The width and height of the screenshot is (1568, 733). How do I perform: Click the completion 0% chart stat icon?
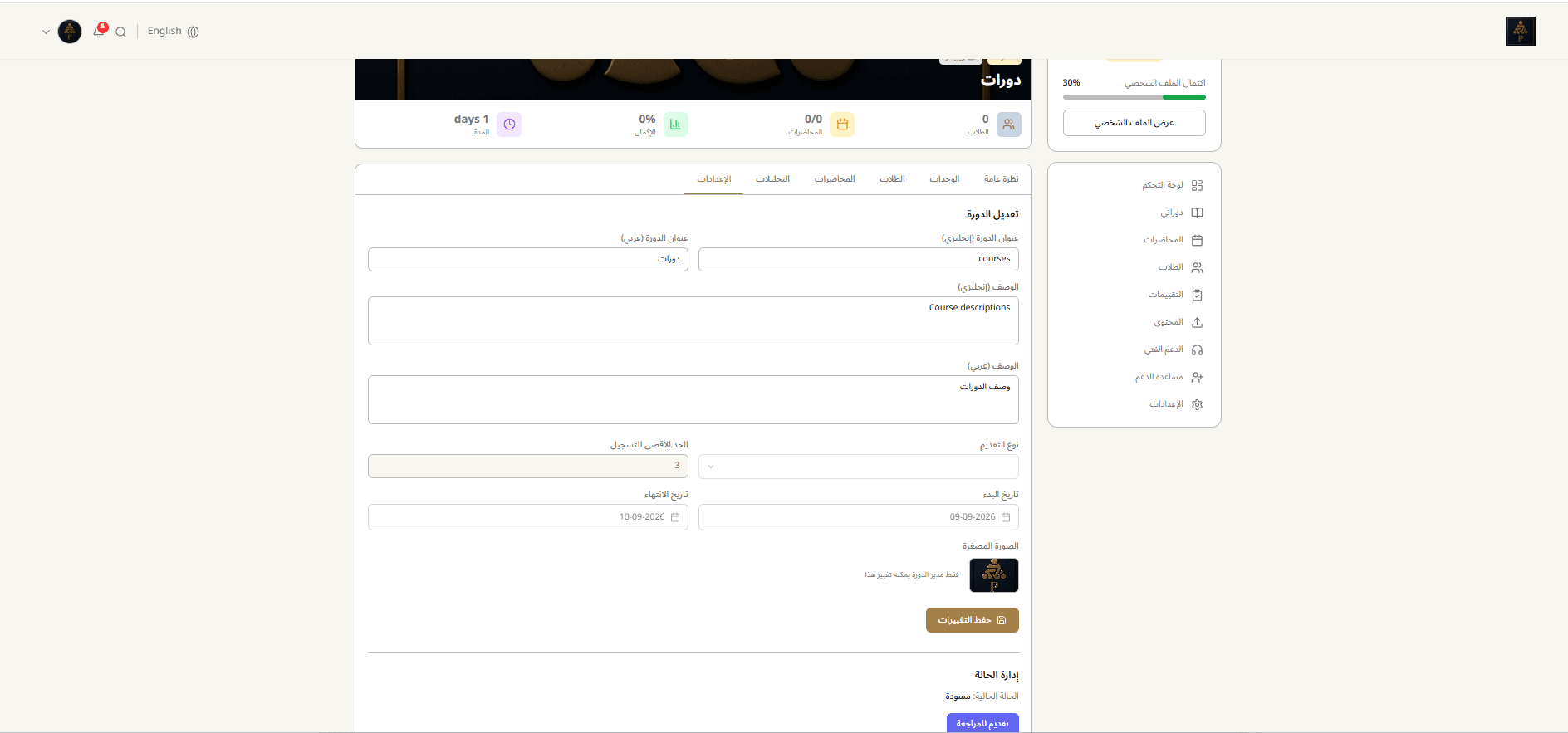pos(675,125)
